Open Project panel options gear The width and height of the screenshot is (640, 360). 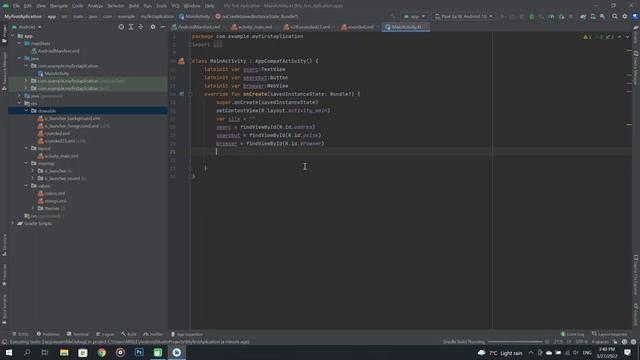[x=153, y=27]
